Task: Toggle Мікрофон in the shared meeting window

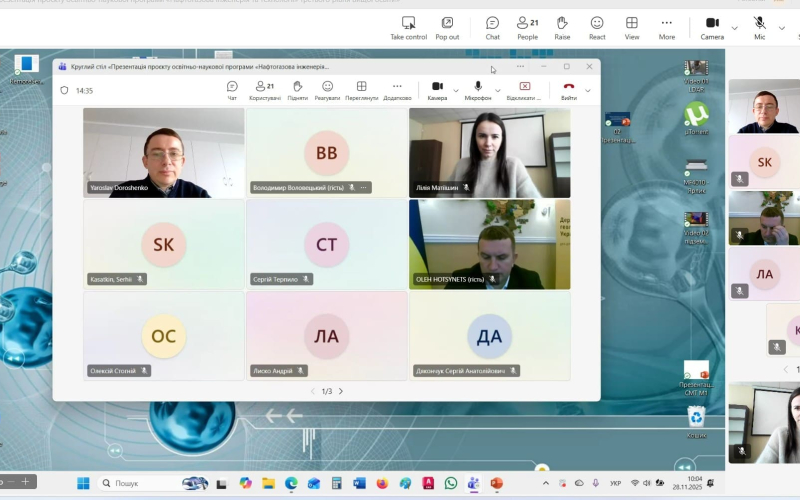Action: [x=478, y=90]
